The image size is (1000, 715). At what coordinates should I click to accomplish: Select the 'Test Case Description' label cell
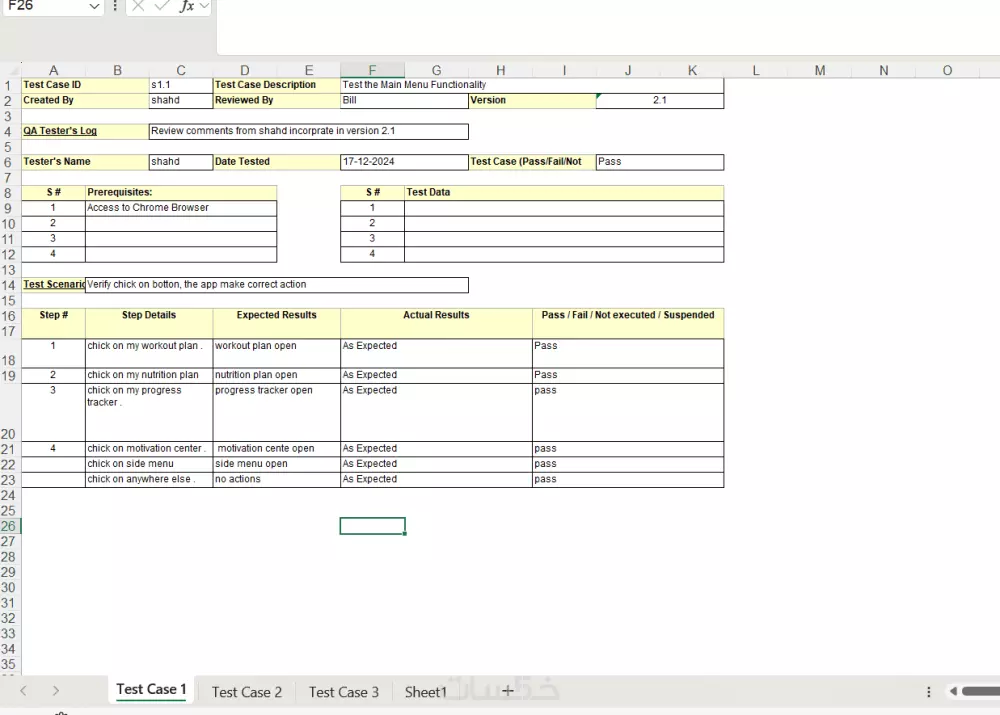click(x=277, y=85)
